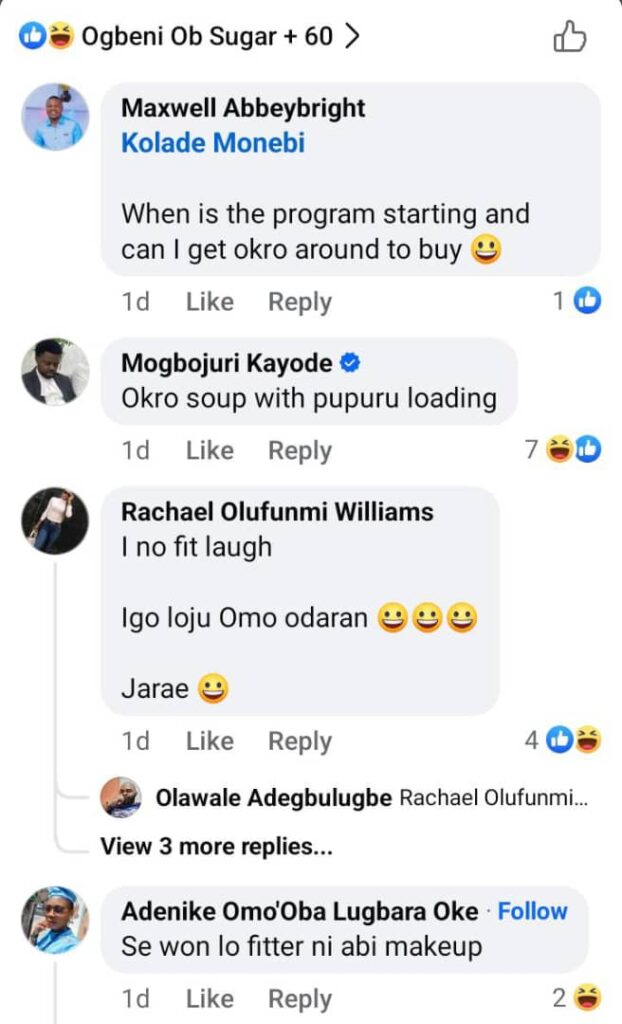This screenshot has width=622, height=1024.
Task: Tap the thumbs-up like icon at top
Action: [x=569, y=38]
